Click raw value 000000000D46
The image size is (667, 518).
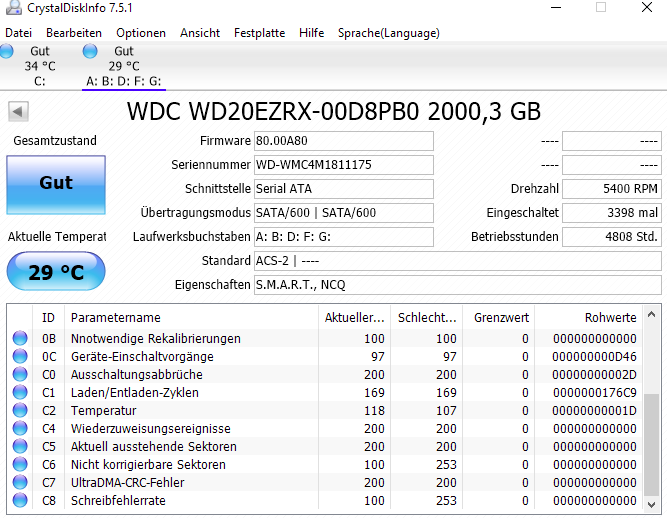[595, 356]
